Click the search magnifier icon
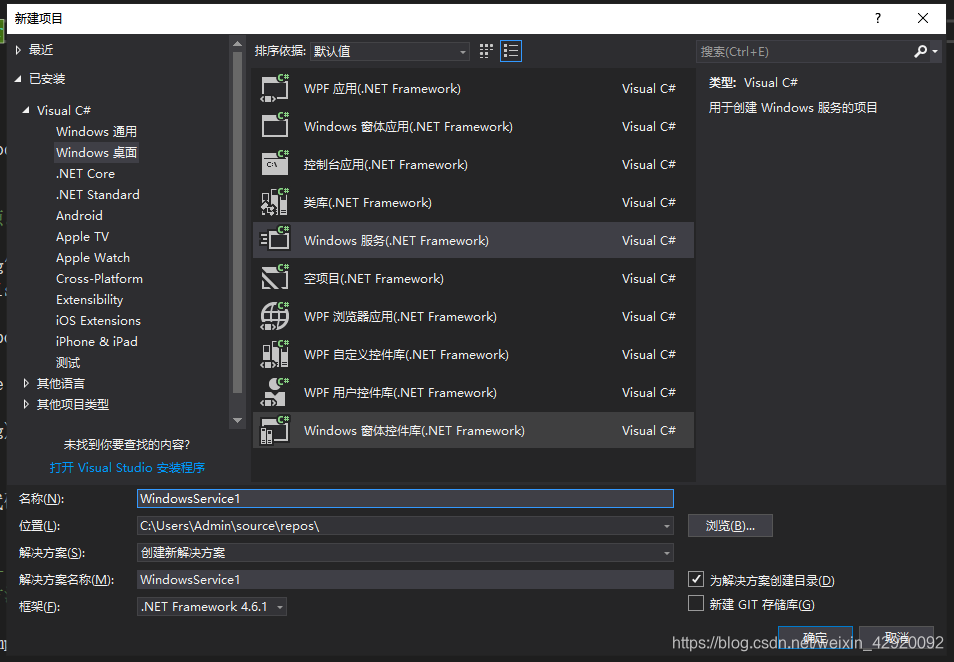The image size is (954, 662). 921,51
